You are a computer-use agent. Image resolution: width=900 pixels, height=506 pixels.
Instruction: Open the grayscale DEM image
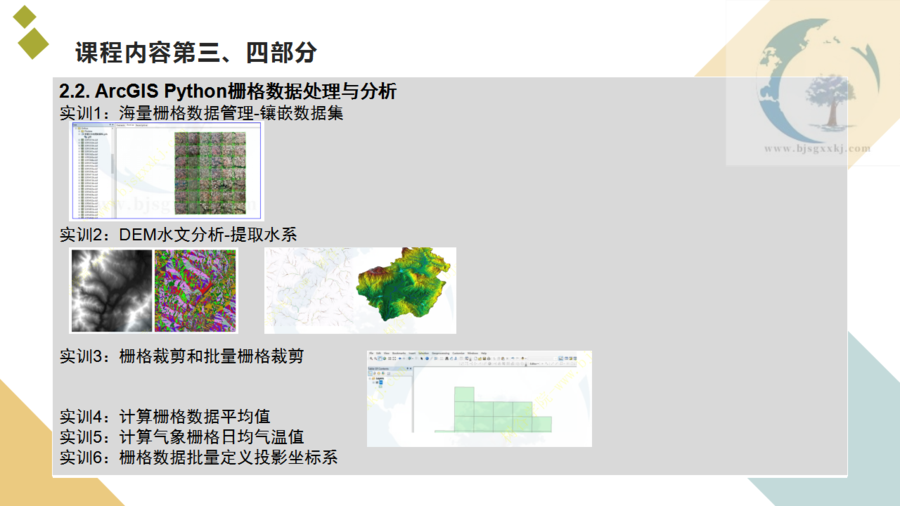tap(112, 290)
